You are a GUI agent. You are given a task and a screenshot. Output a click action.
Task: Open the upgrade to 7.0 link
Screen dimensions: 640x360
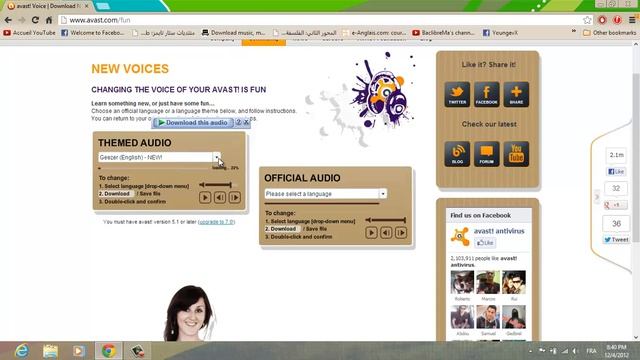(216, 222)
